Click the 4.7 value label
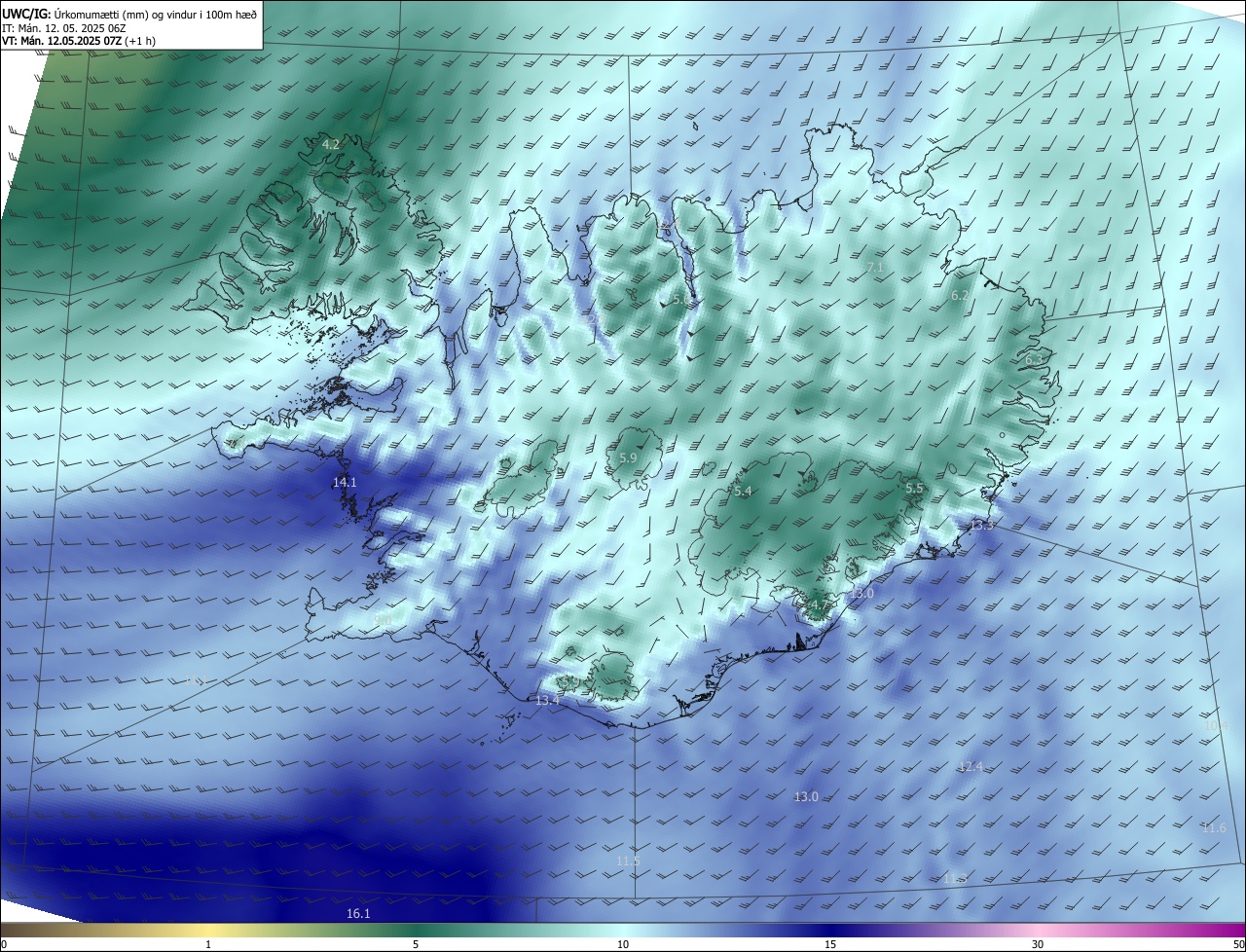The image size is (1246, 952). coord(820,604)
